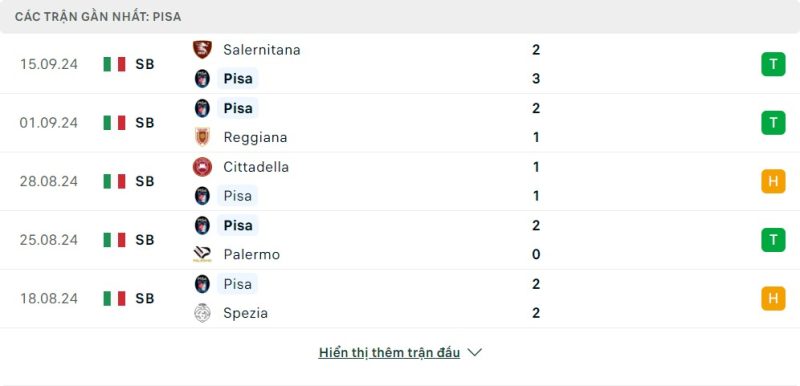Viewport: 800px width, 386px height.
Task: Click the Palermo club crest icon
Action: (202, 254)
